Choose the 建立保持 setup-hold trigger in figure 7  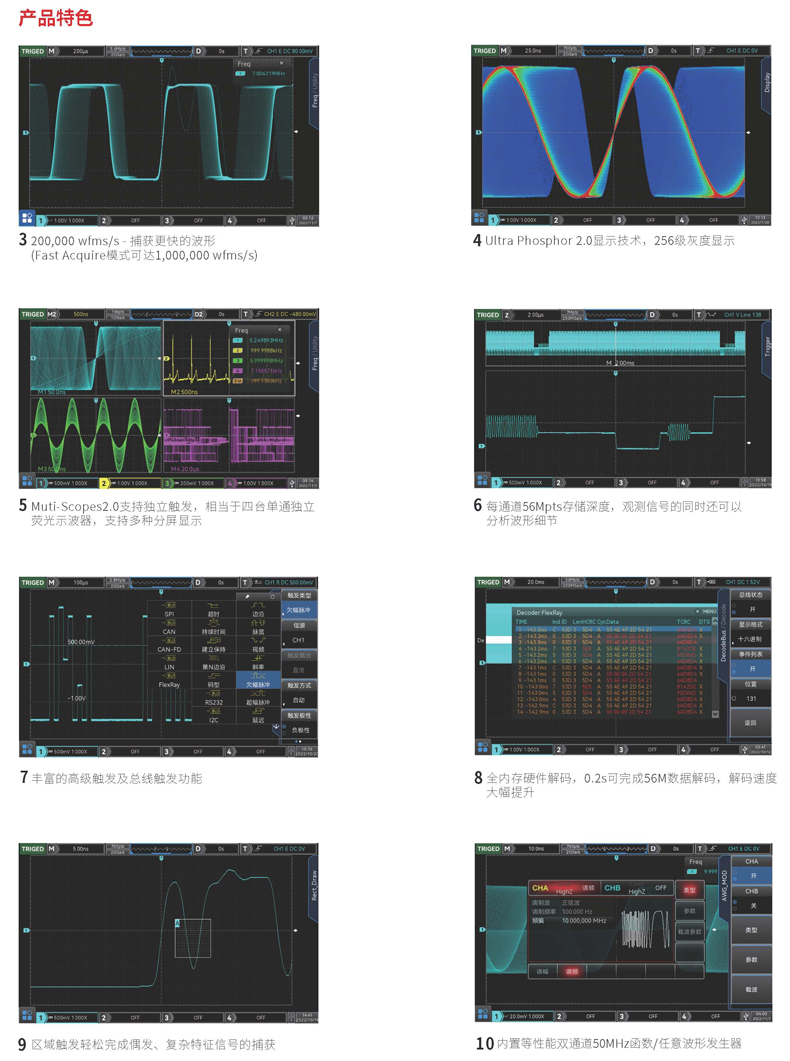(x=214, y=644)
